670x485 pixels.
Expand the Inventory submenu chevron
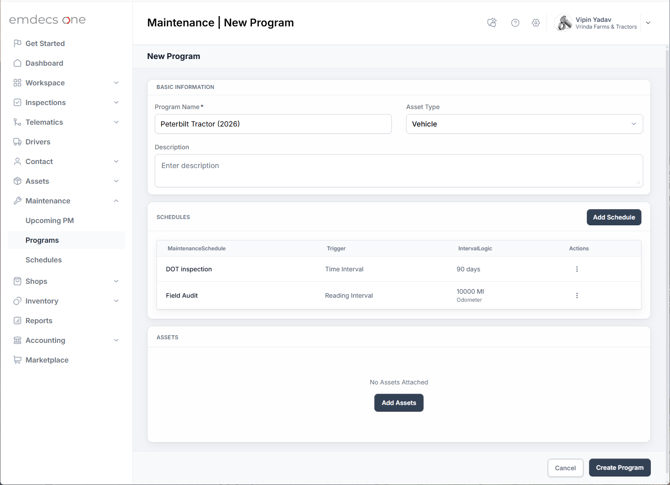pyautogui.click(x=116, y=301)
